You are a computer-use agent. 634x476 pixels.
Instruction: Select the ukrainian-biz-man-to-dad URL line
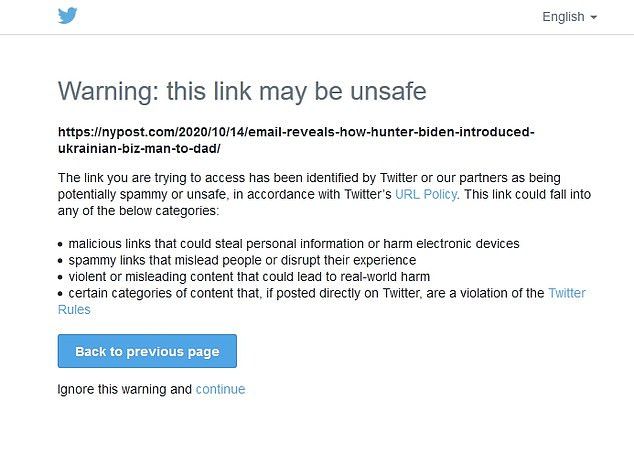[x=139, y=148]
